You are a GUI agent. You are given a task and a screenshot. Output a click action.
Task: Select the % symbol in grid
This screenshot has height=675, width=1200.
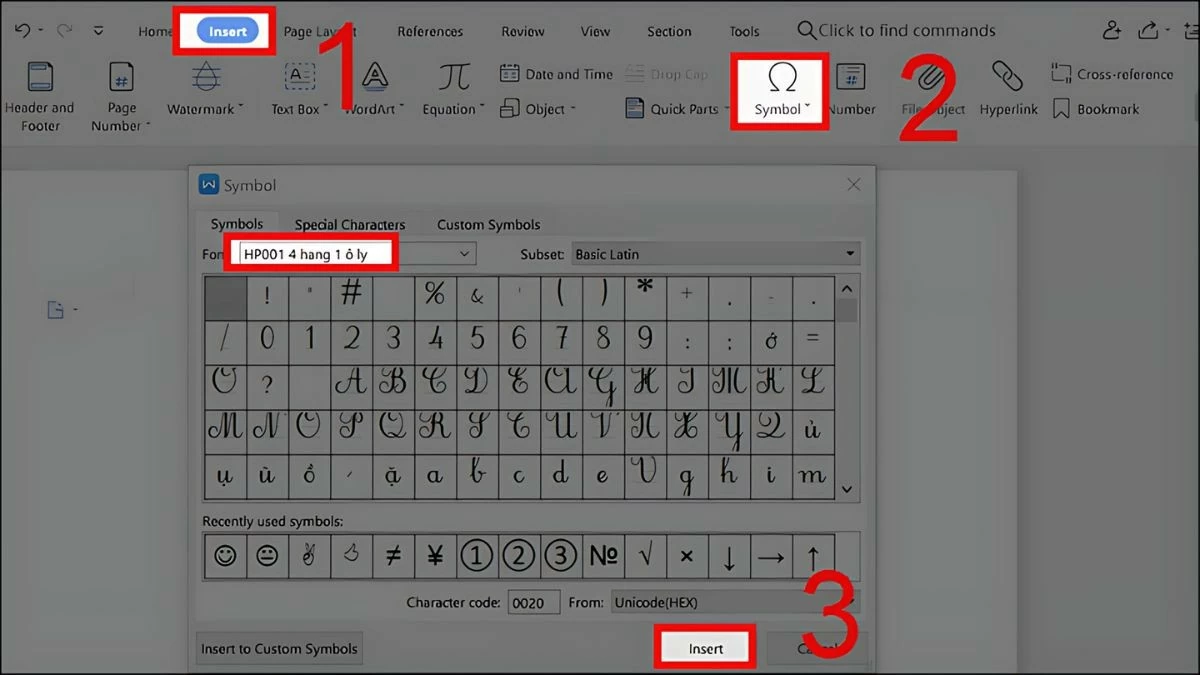coord(435,296)
